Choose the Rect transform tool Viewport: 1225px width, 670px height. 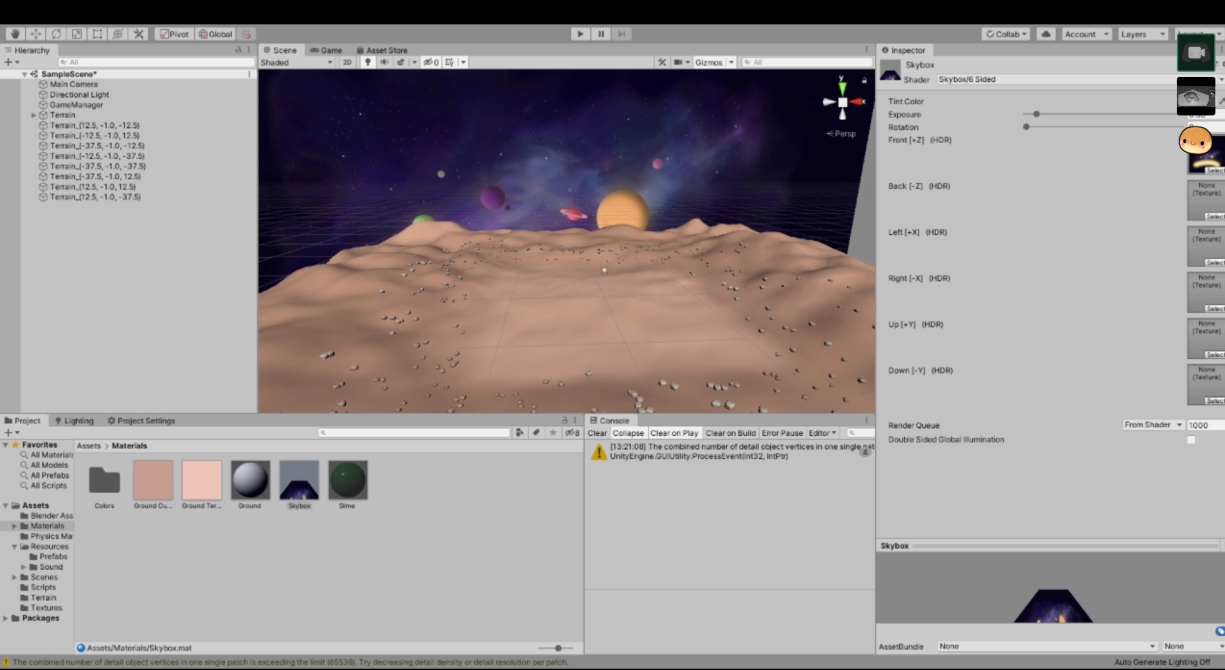click(97, 34)
